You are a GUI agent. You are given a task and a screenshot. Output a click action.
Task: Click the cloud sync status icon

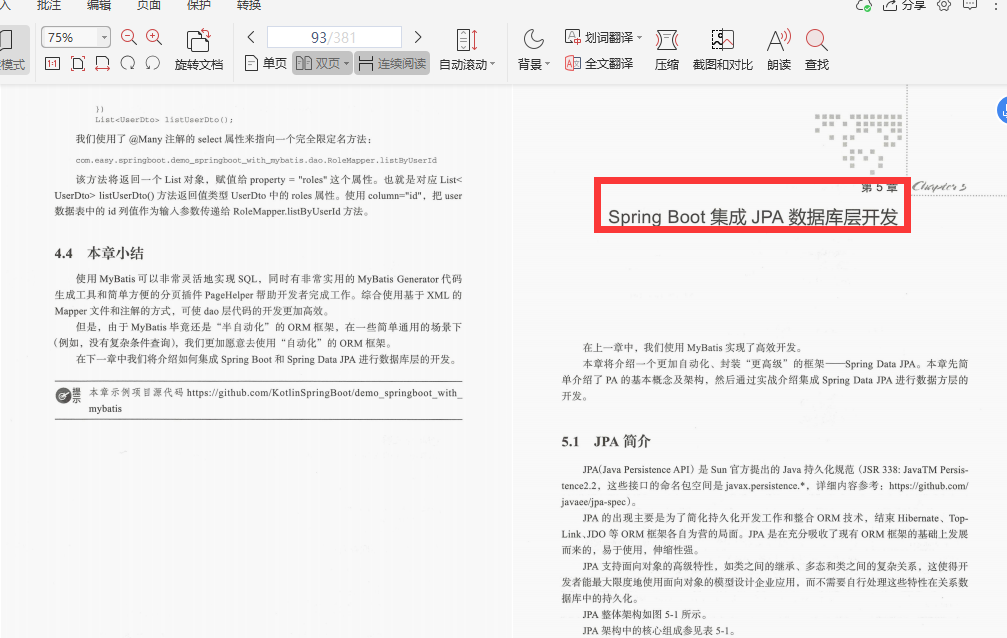[x=863, y=6]
